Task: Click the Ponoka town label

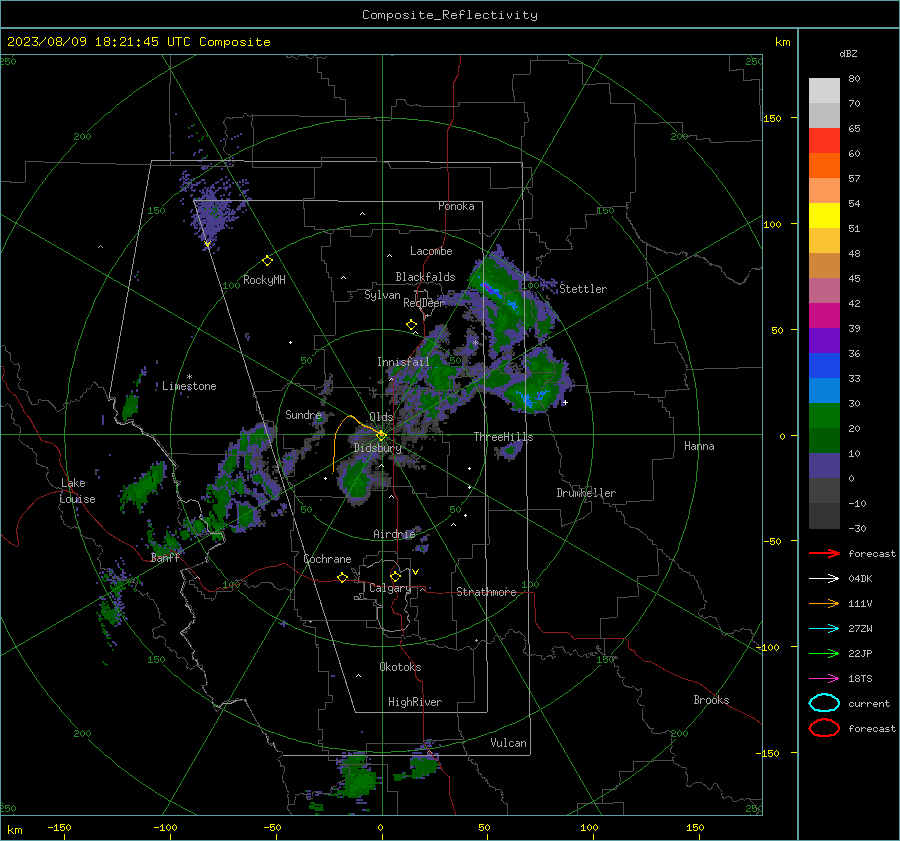Action: 456,206
